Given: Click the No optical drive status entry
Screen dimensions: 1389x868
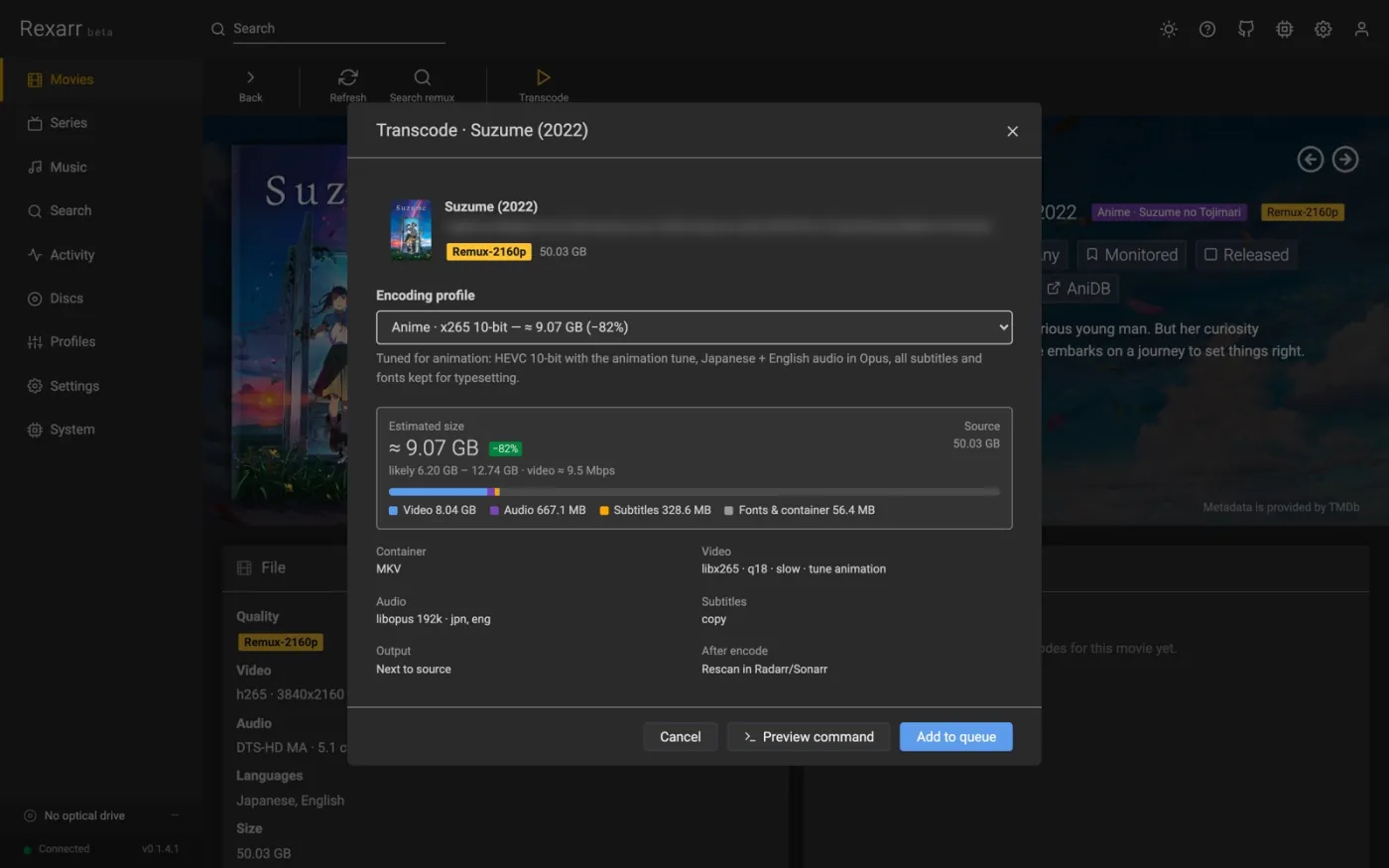Looking at the screenshot, I should (x=101, y=815).
